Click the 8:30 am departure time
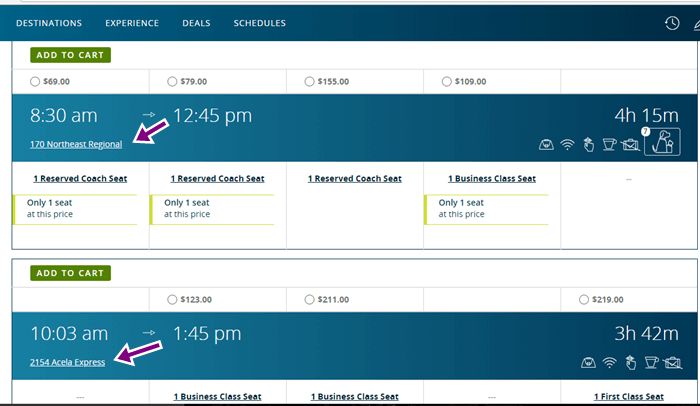The height and width of the screenshot is (406, 700). tap(63, 116)
